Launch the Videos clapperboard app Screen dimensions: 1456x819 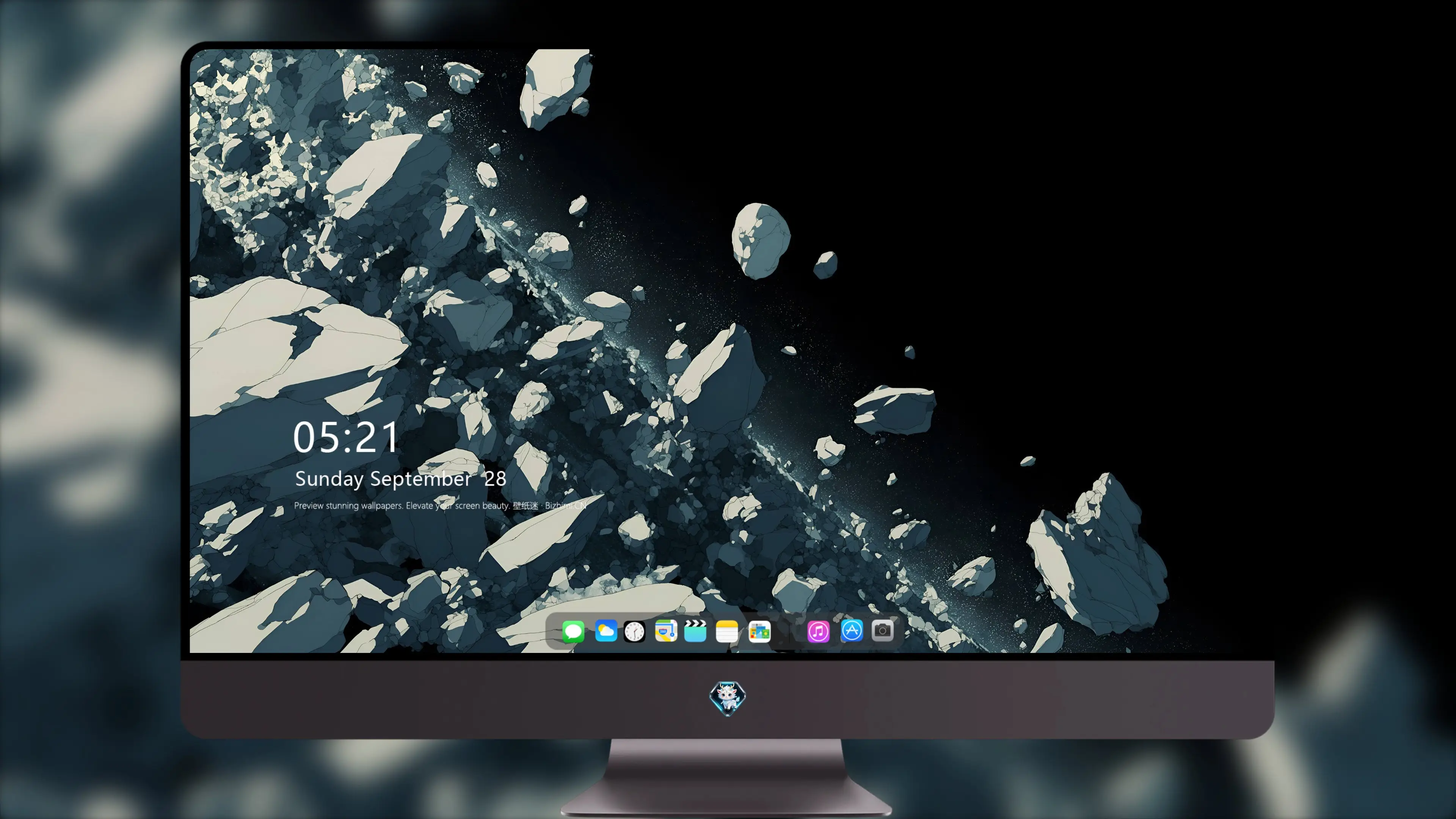tap(695, 631)
